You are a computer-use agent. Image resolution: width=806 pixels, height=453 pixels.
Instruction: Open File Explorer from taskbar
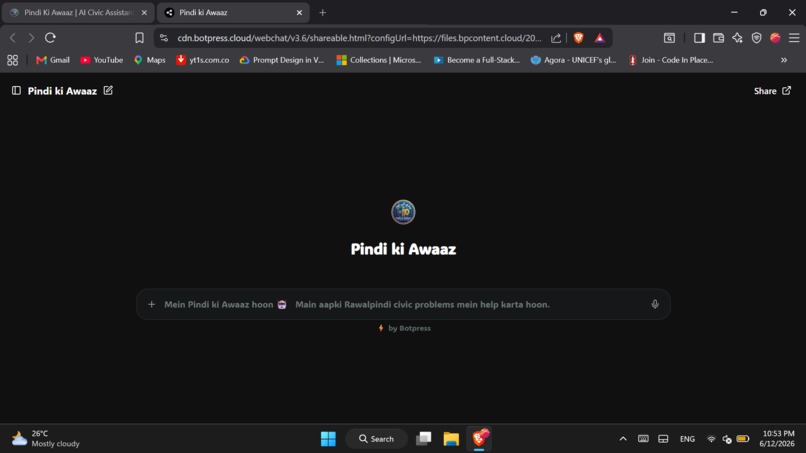pyautogui.click(x=451, y=439)
